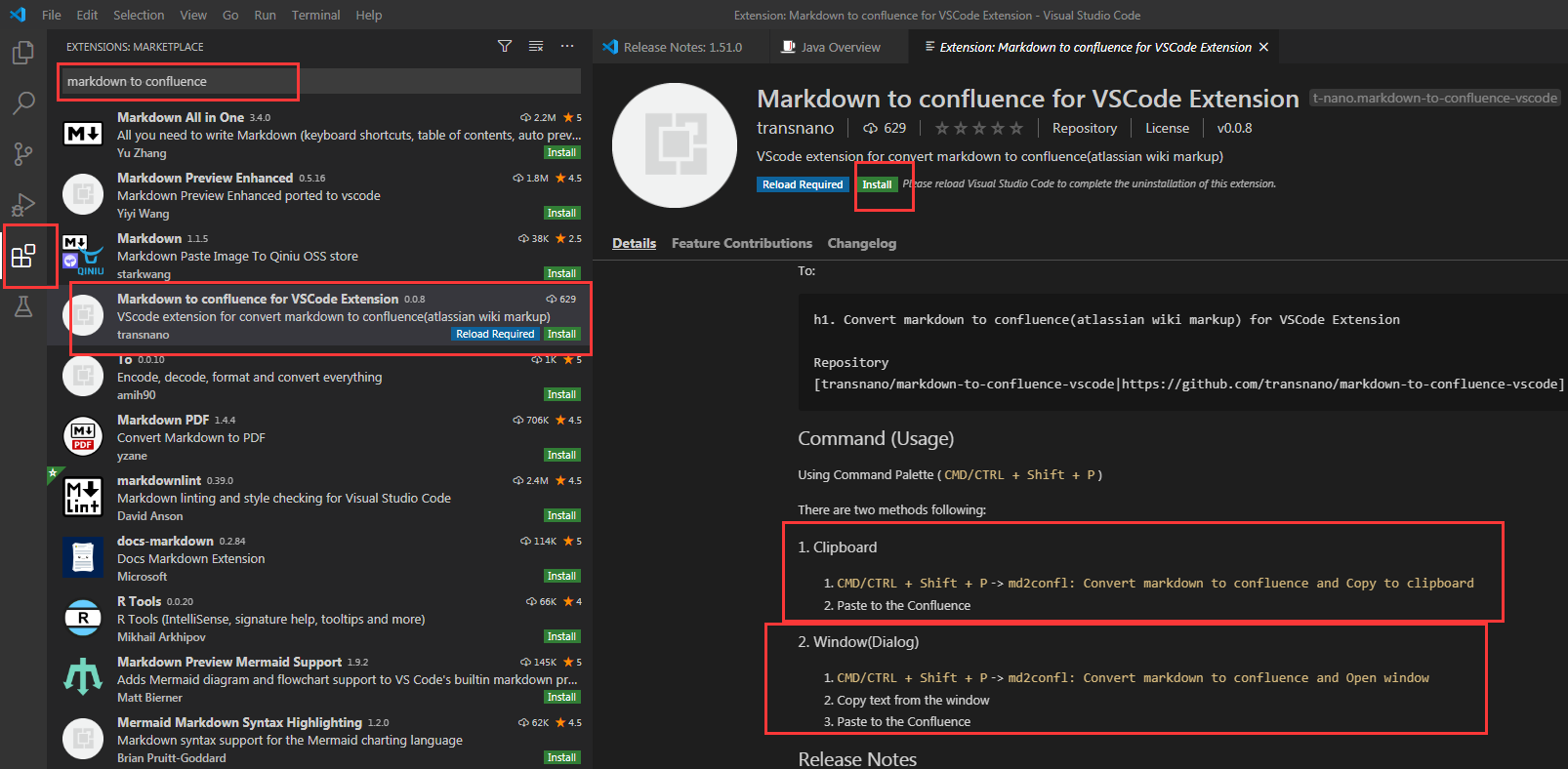Viewport: 1568px width, 769px height.
Task: Open the License link
Action: pyautogui.click(x=1167, y=128)
